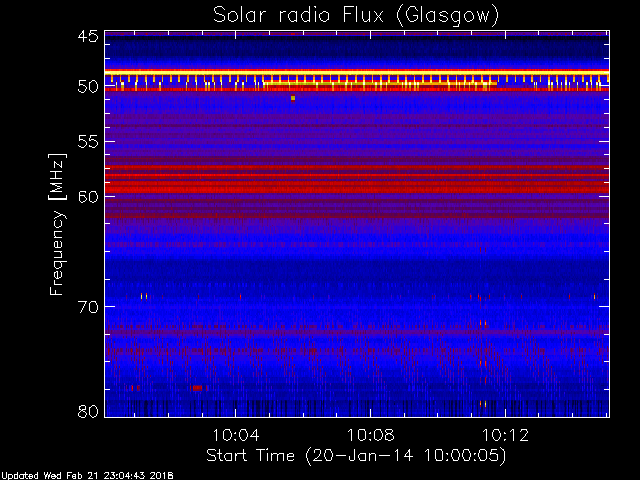Click the 55 frequency tick label
This screenshot has height=480, width=640.
(x=88, y=142)
